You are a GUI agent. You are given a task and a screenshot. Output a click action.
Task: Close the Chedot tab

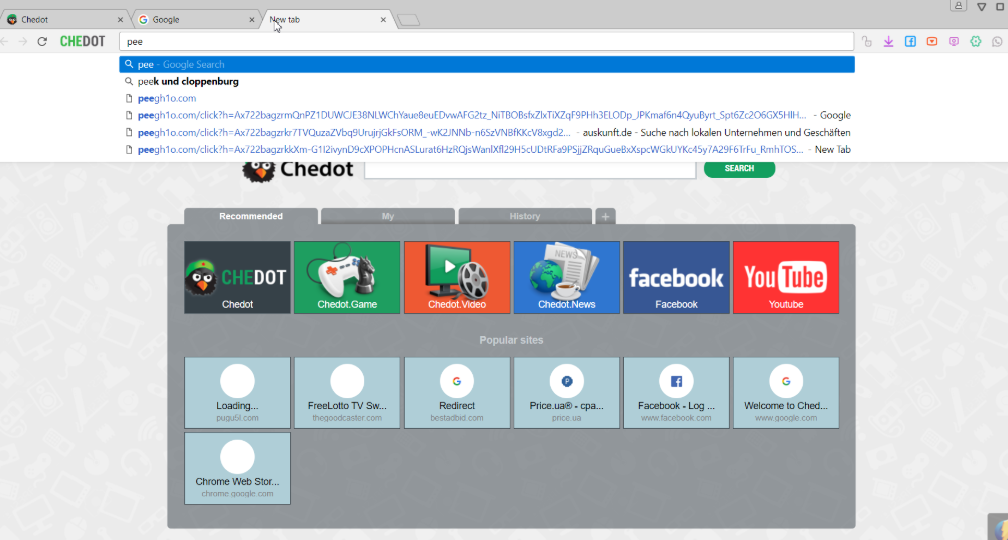[120, 20]
